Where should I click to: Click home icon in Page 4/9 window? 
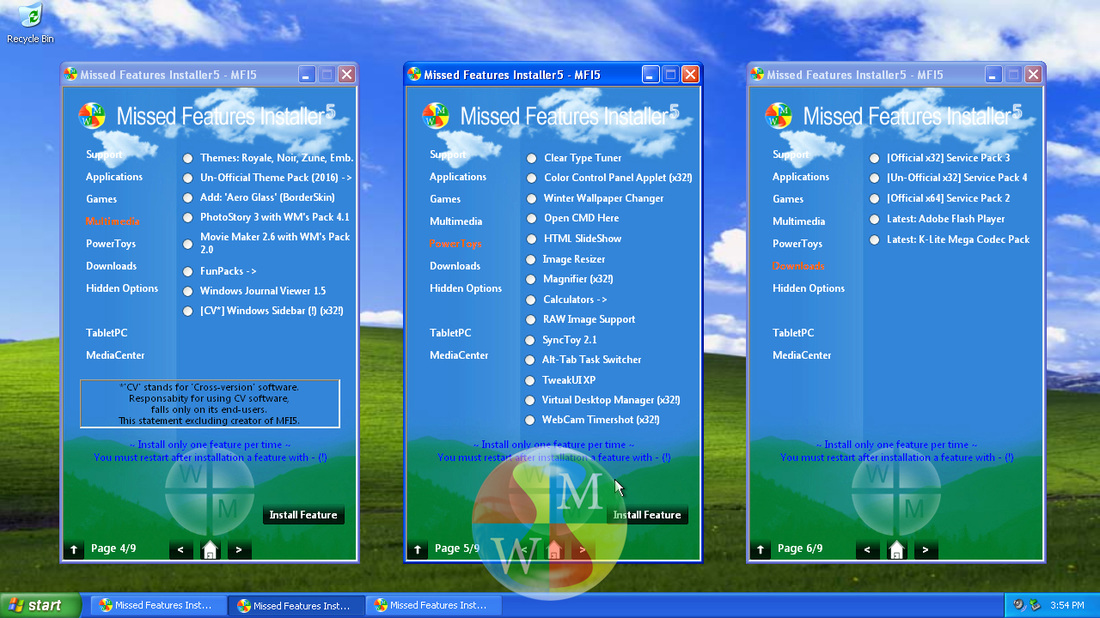(x=210, y=550)
